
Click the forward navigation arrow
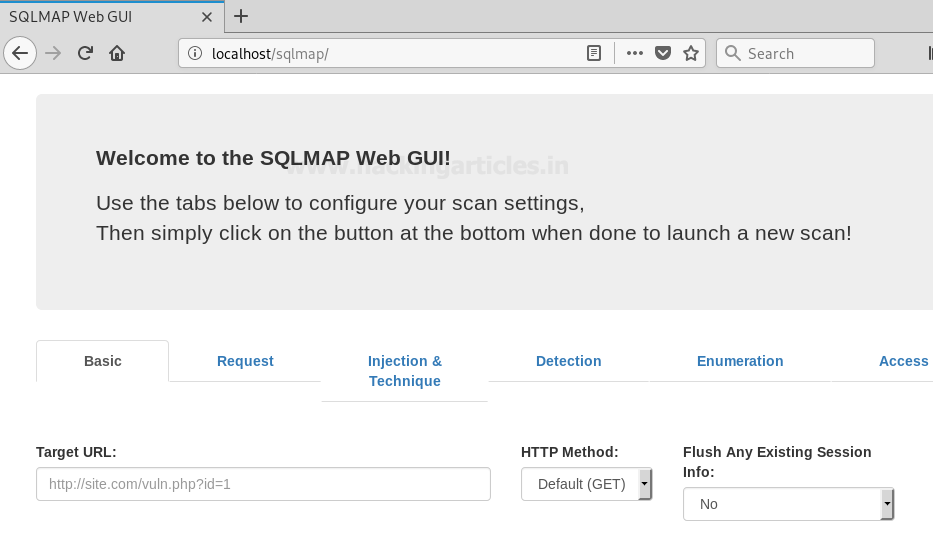point(53,54)
